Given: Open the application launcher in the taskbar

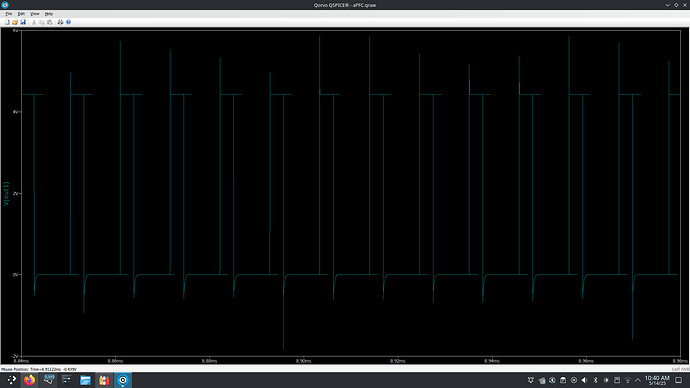Looking at the screenshot, I should (x=11, y=380).
